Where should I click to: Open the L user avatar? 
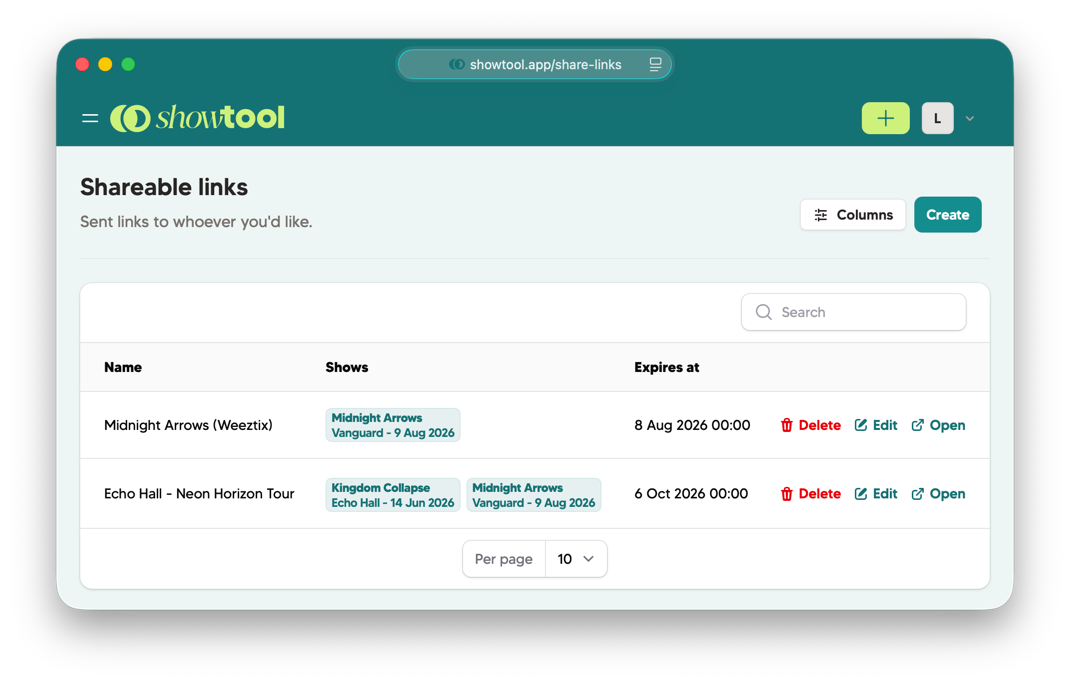pos(937,118)
